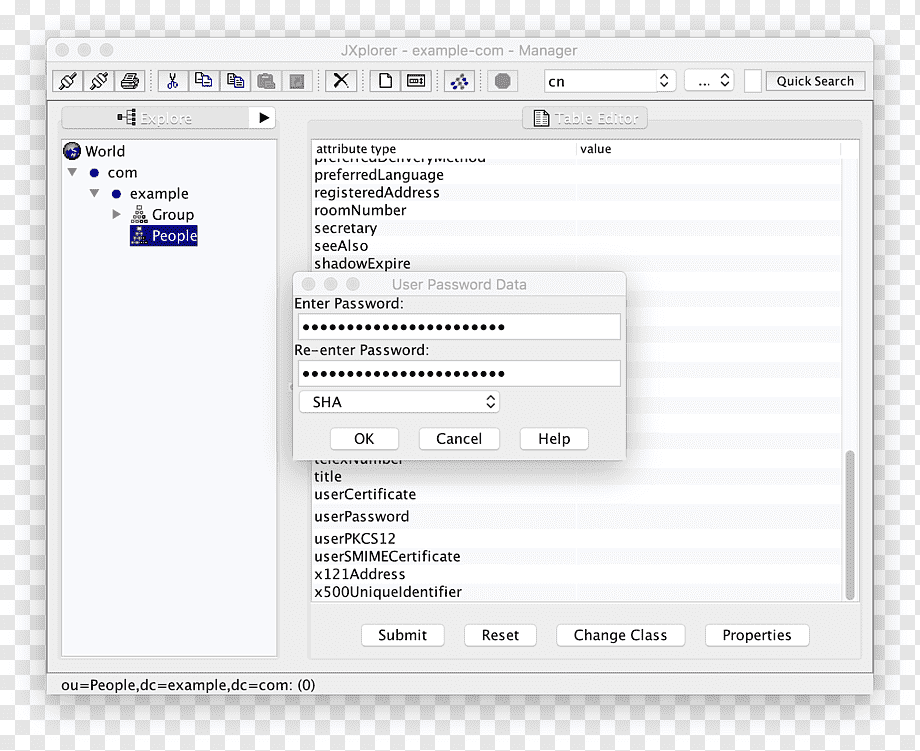920x751 pixels.
Task: Click the seeAlso attribute row
Action: coord(577,245)
